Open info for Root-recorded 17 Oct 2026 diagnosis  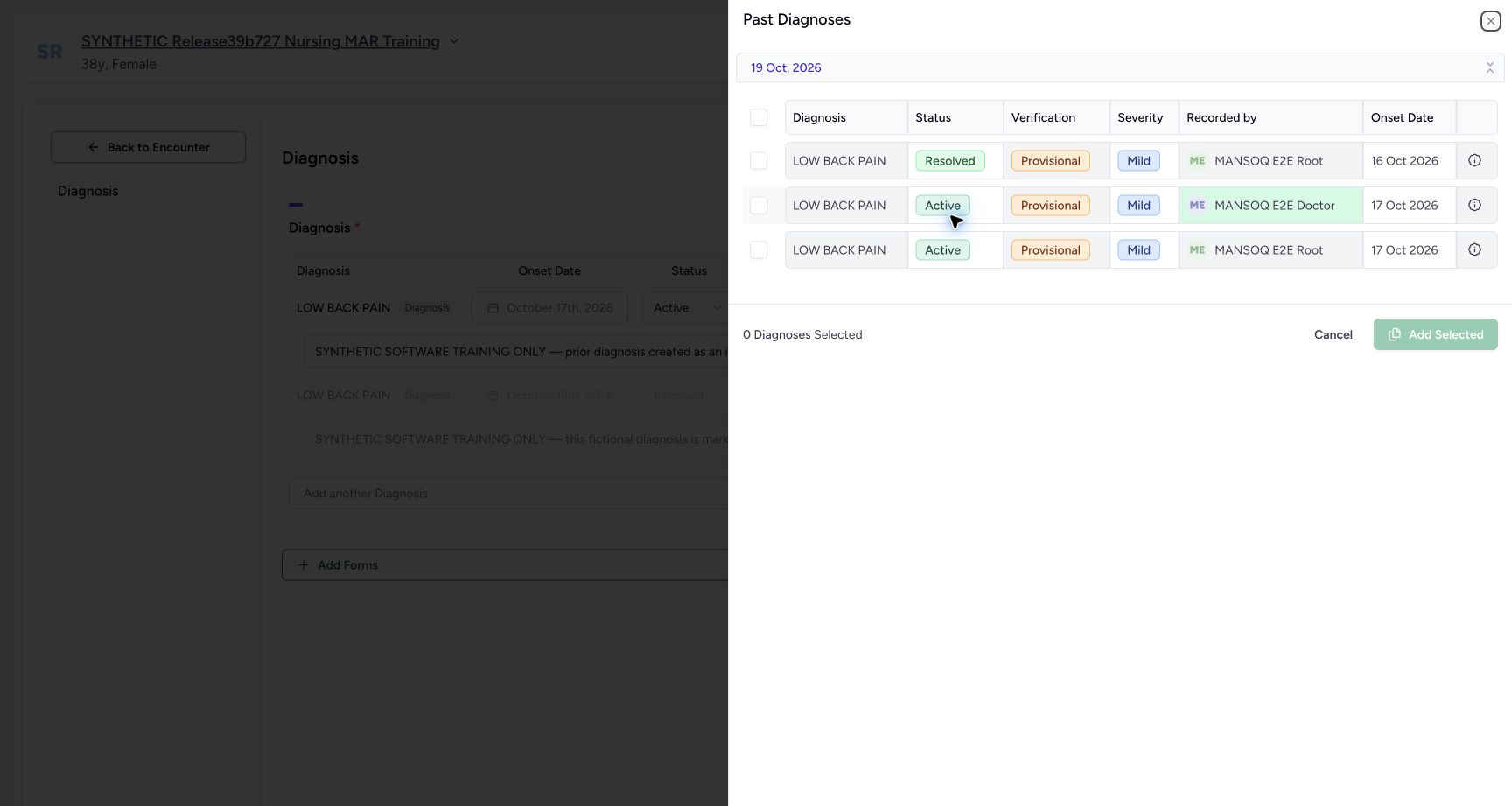coord(1474,249)
